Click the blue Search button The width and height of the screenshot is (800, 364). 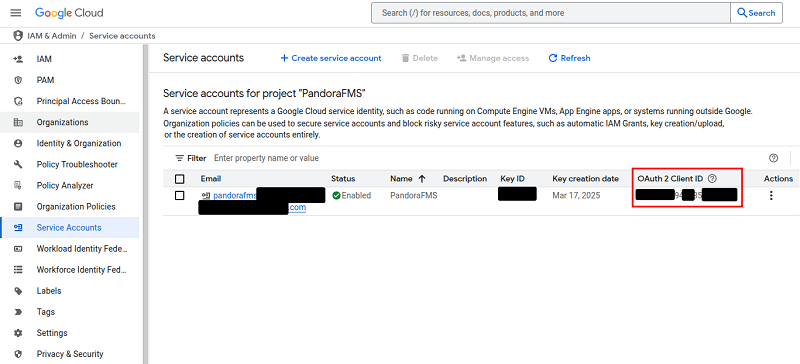[x=757, y=13]
